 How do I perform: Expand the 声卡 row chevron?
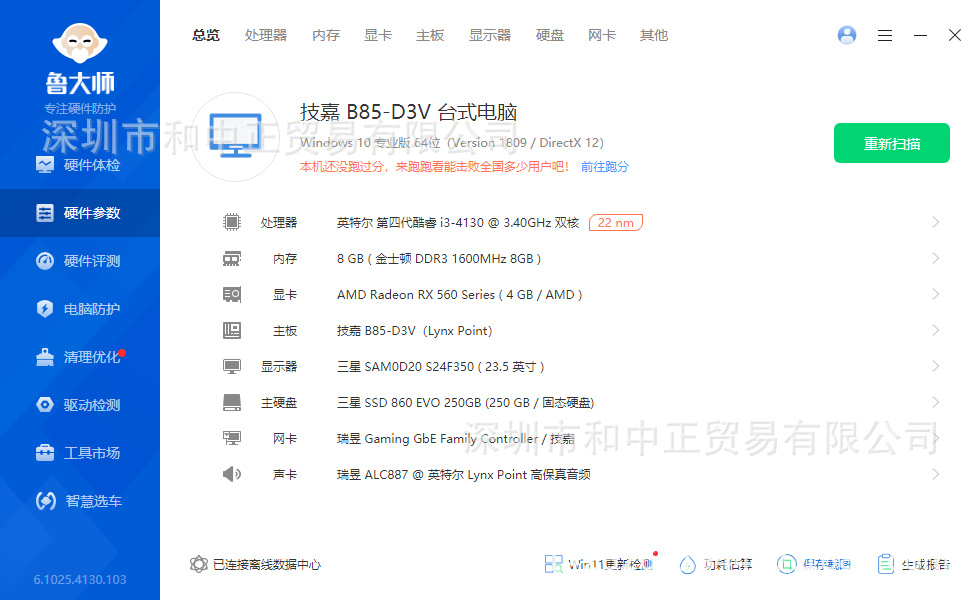coord(936,474)
